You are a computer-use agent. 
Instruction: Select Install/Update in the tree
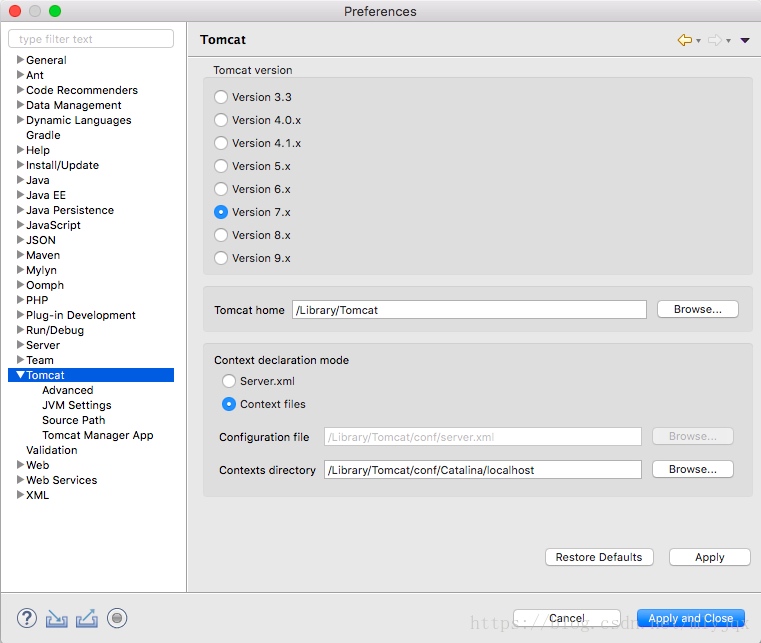[x=62, y=165]
